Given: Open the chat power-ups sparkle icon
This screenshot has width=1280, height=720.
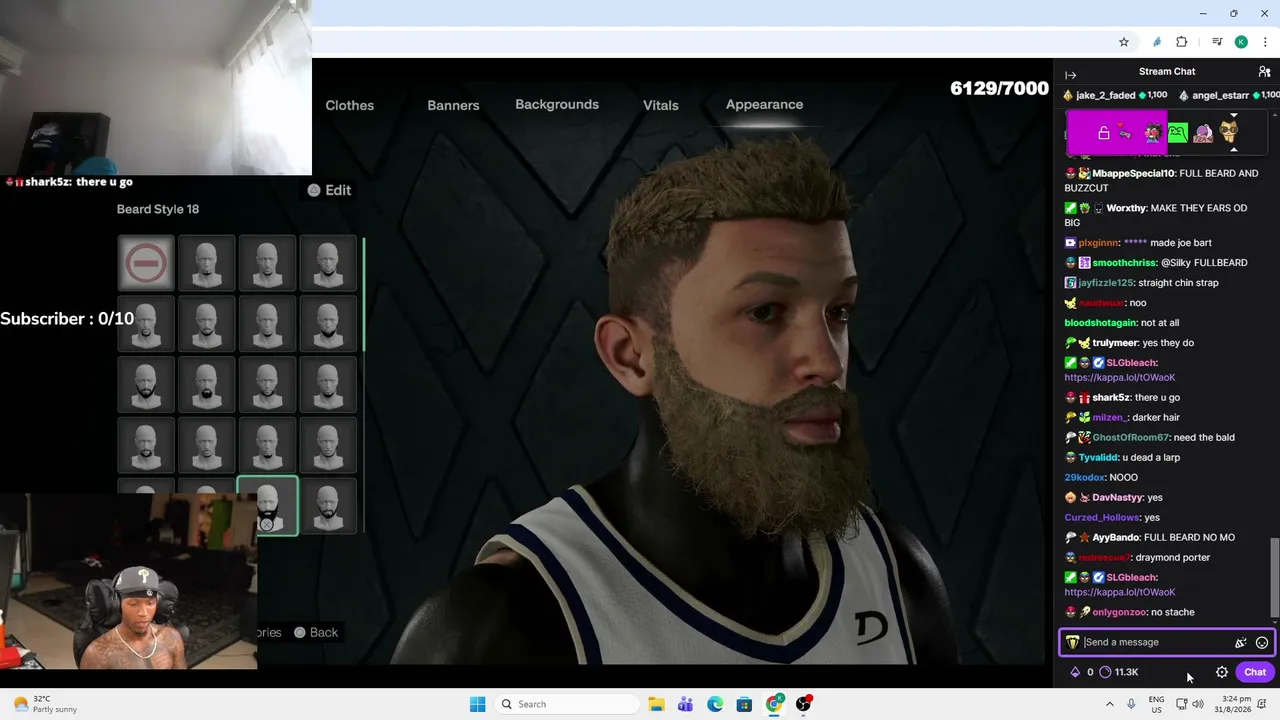Looking at the screenshot, I should click(x=1241, y=643).
